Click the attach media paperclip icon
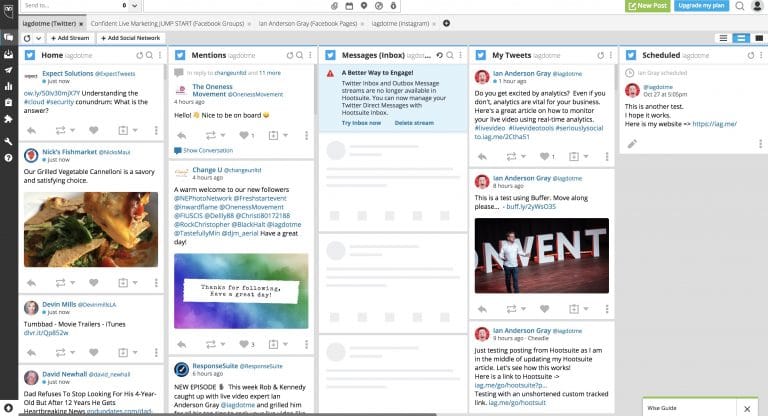768x416 pixels. click(335, 6)
